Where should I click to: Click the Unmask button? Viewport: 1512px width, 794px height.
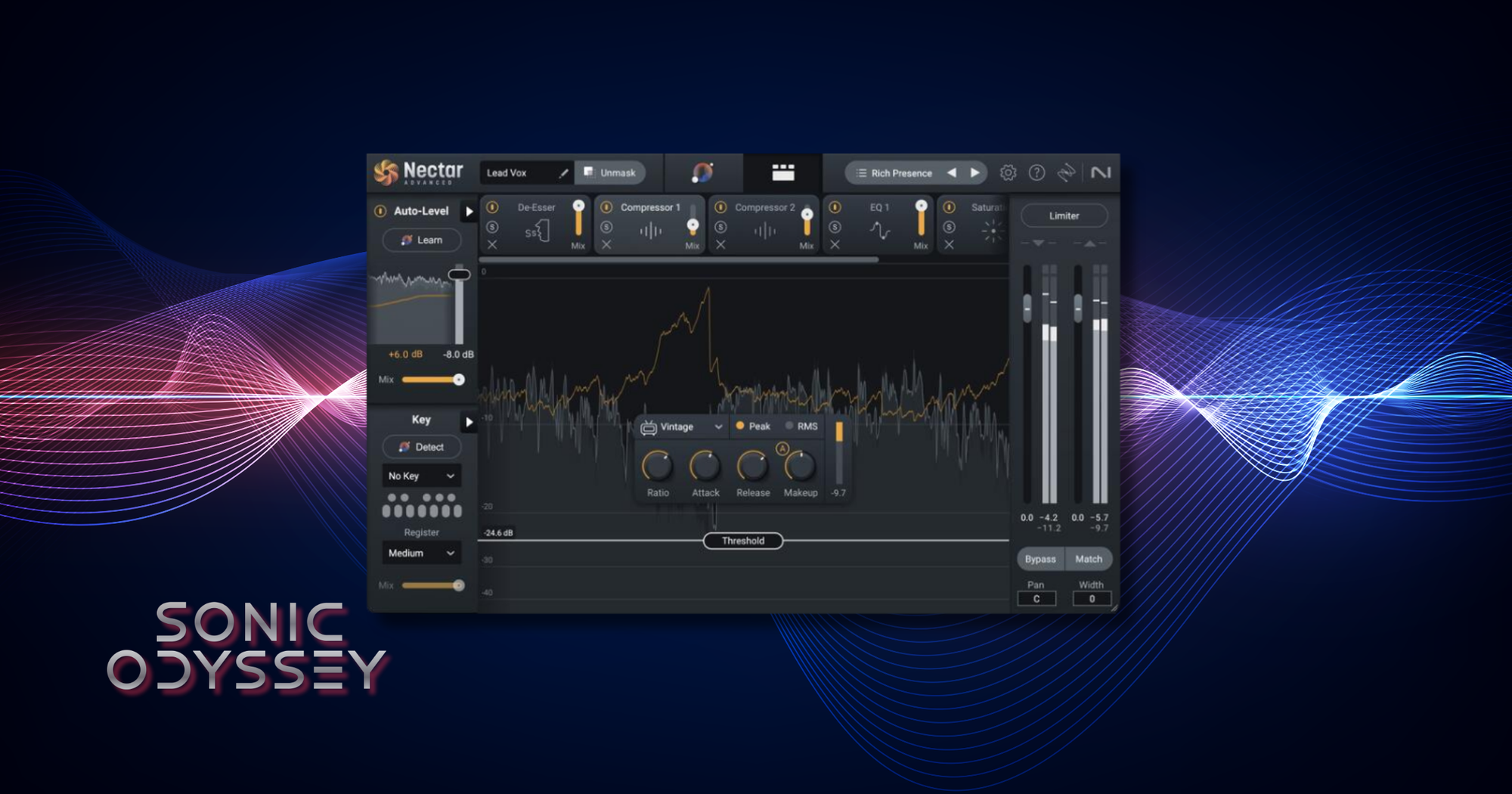point(610,173)
